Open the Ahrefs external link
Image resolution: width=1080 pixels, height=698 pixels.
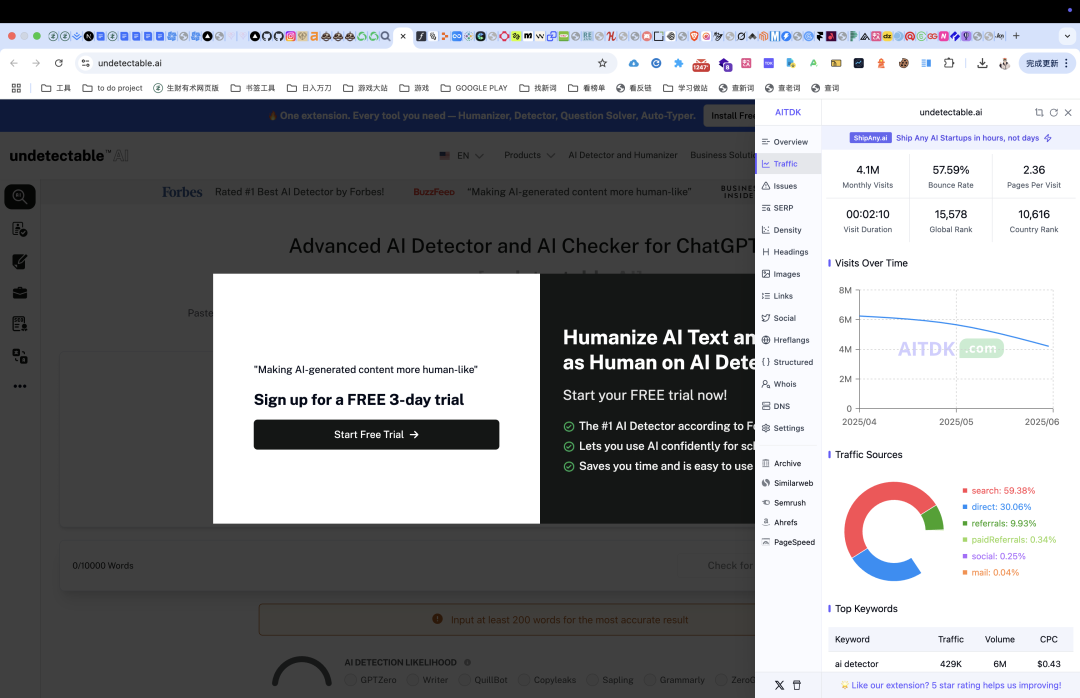point(779,523)
